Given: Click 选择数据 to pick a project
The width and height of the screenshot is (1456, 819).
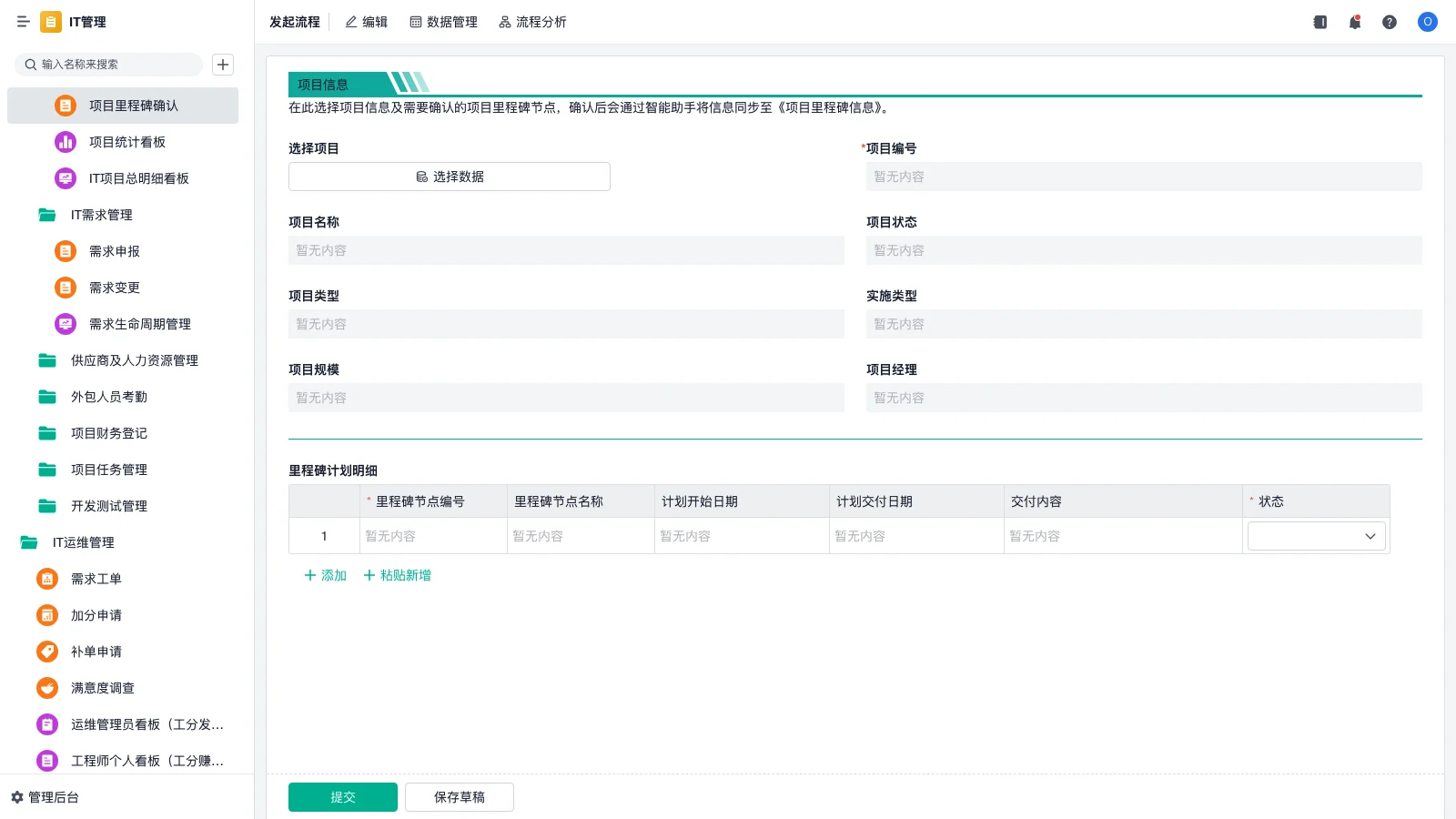Looking at the screenshot, I should tap(450, 177).
